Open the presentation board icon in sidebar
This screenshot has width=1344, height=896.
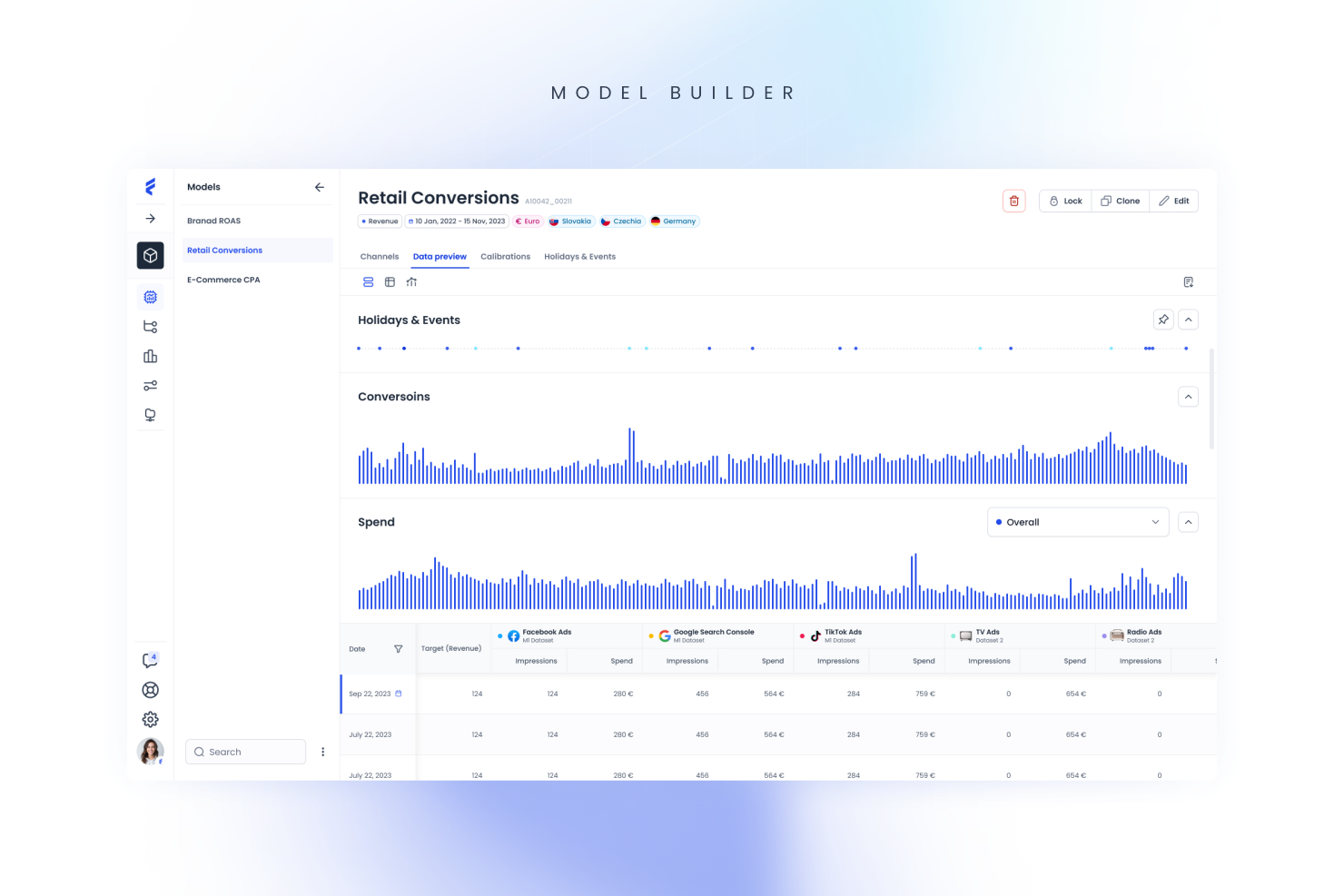151,415
